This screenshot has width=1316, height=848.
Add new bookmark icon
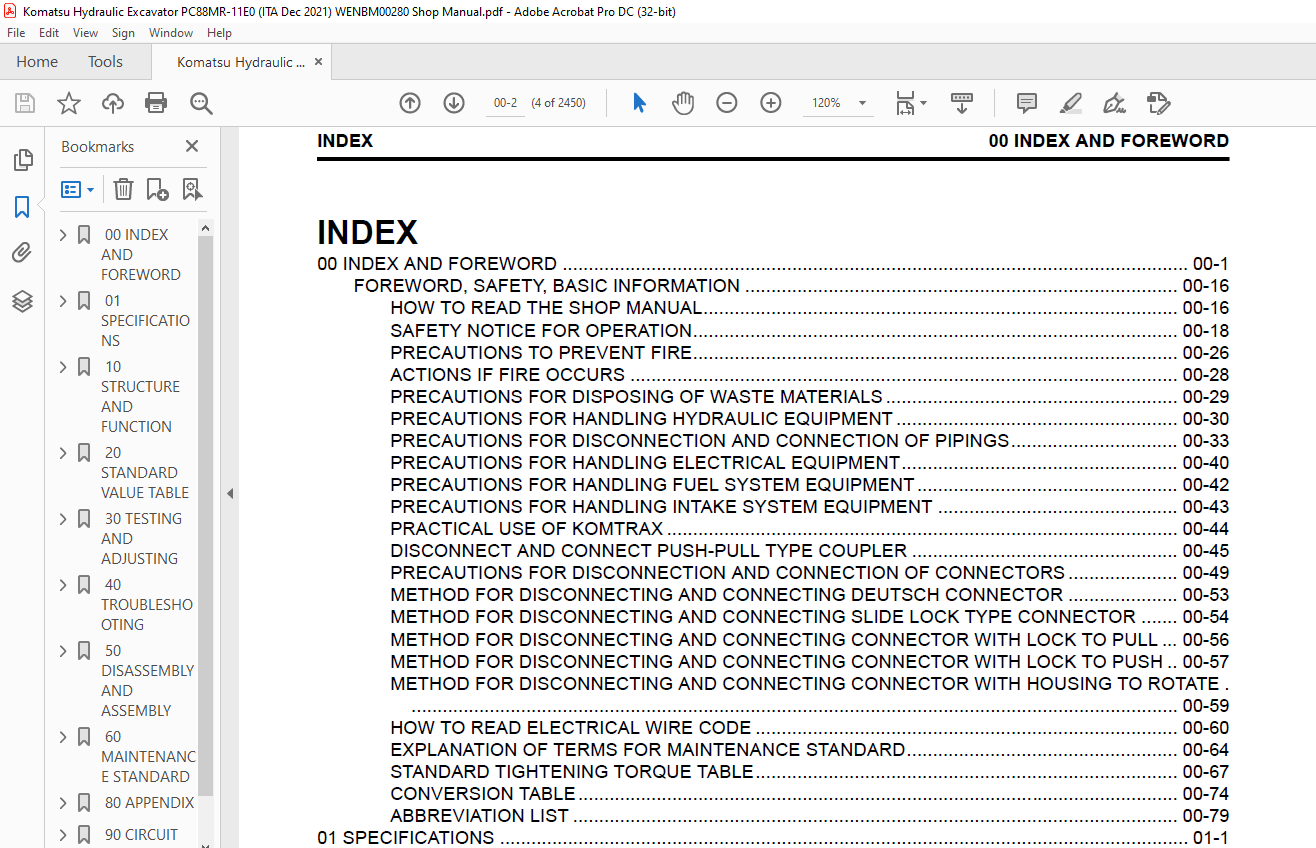point(157,189)
